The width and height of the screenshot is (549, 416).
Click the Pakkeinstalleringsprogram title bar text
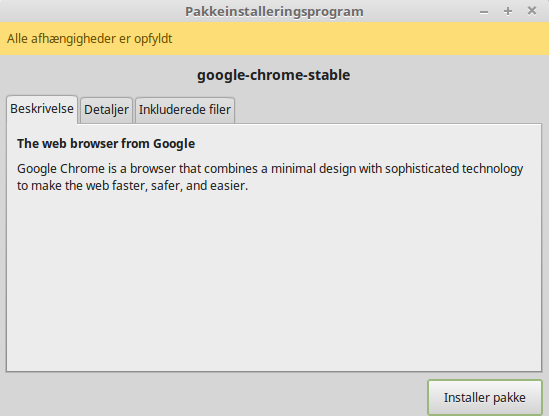coord(274,12)
